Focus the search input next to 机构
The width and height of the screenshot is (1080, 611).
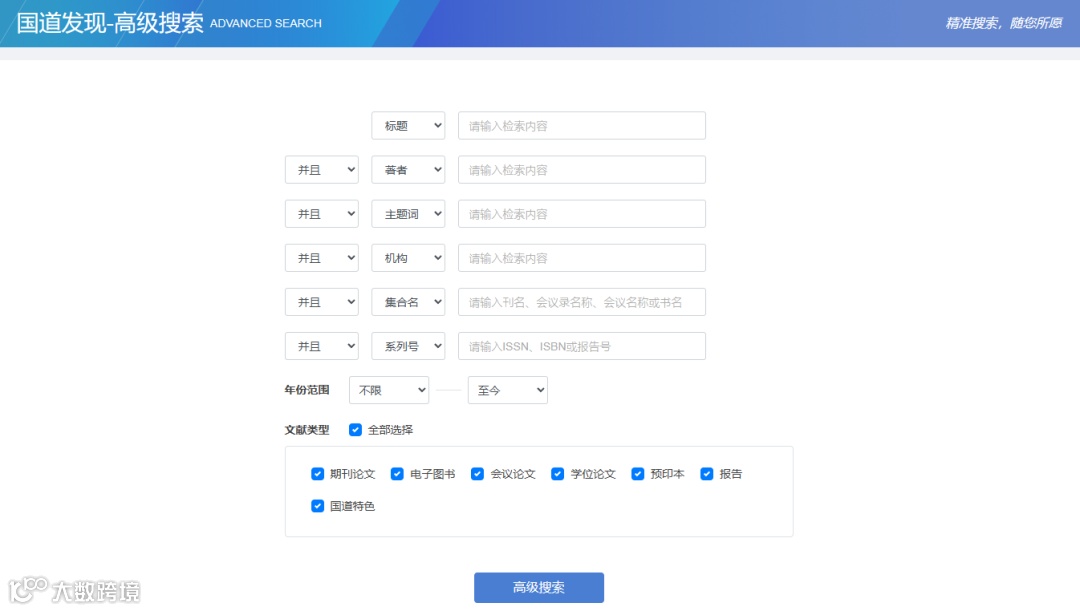(582, 258)
